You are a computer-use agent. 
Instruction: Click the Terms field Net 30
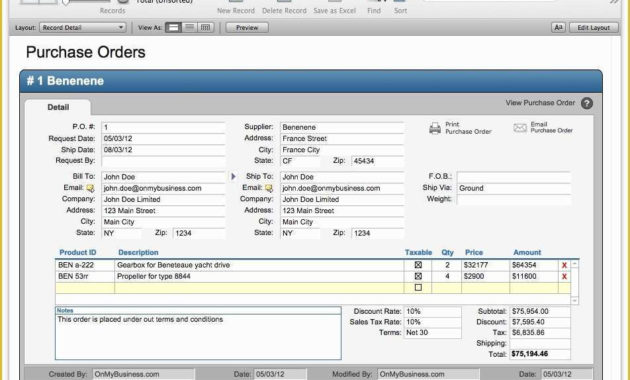(x=432, y=333)
